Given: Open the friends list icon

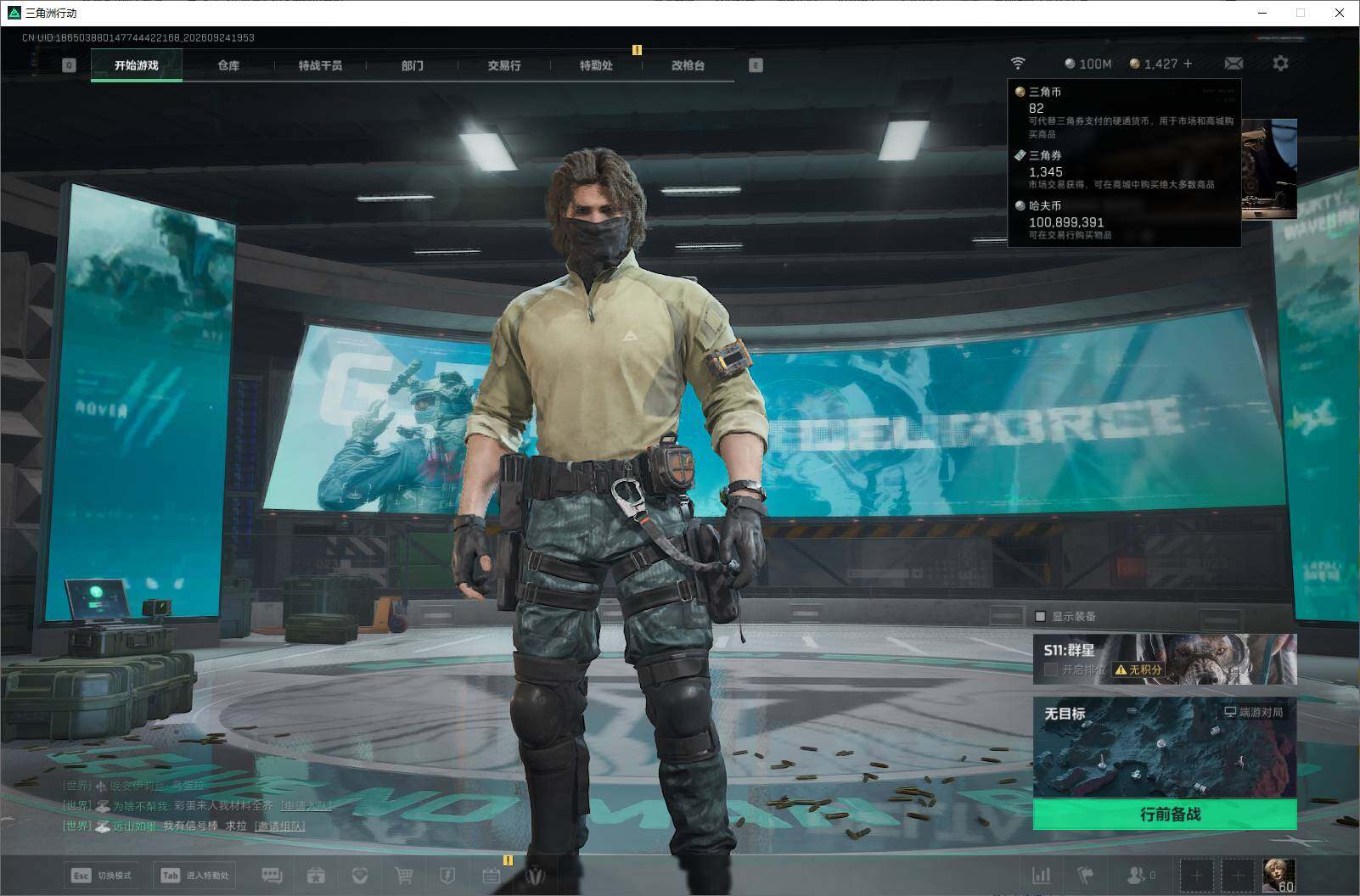Looking at the screenshot, I should [x=1140, y=875].
